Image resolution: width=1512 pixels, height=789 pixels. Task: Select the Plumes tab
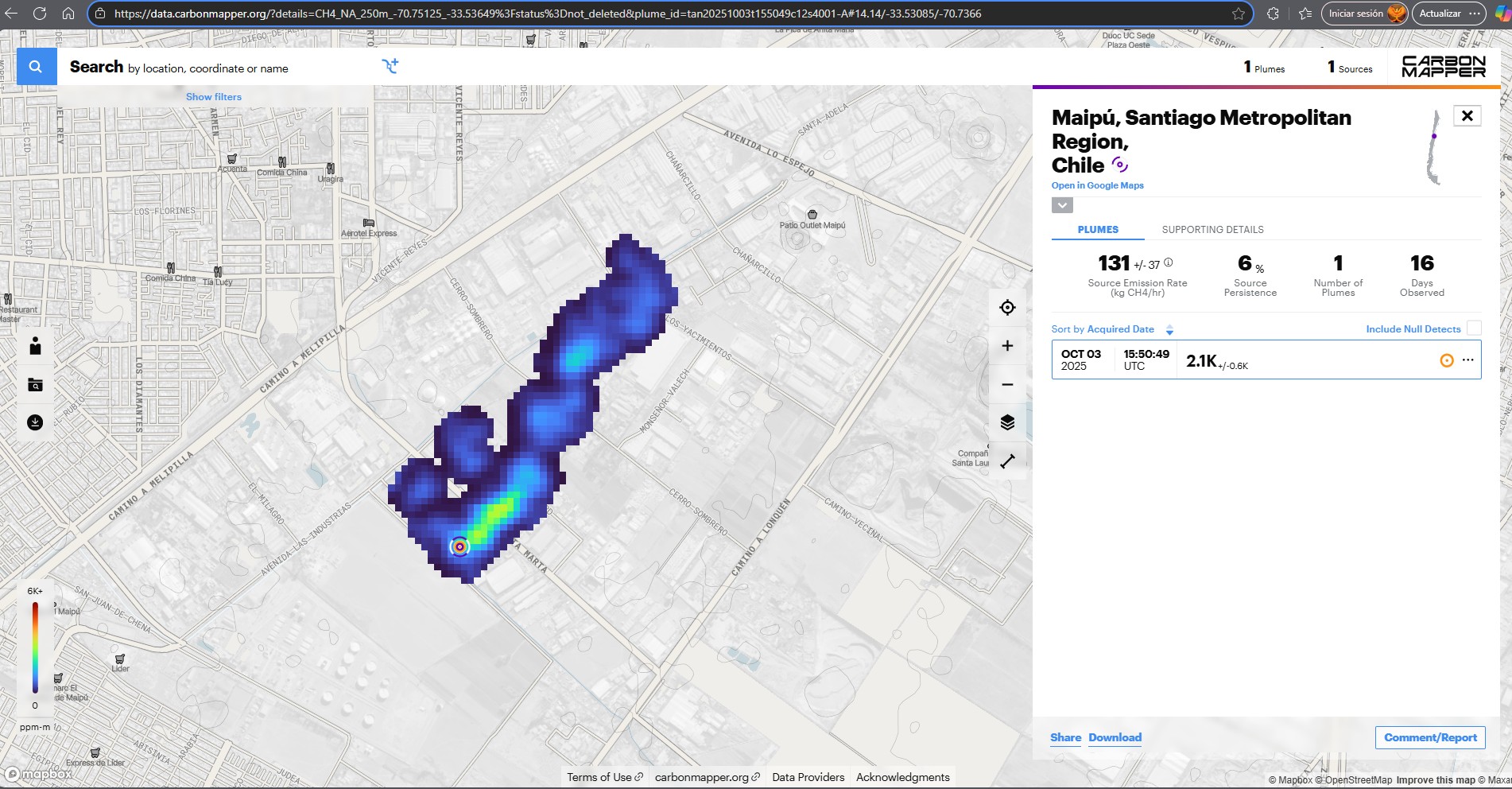[1098, 230]
